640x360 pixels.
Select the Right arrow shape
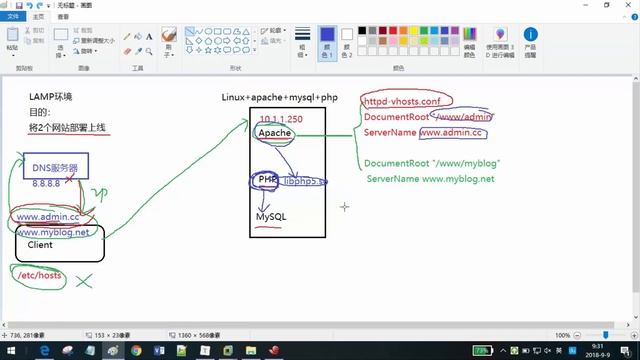227,40
